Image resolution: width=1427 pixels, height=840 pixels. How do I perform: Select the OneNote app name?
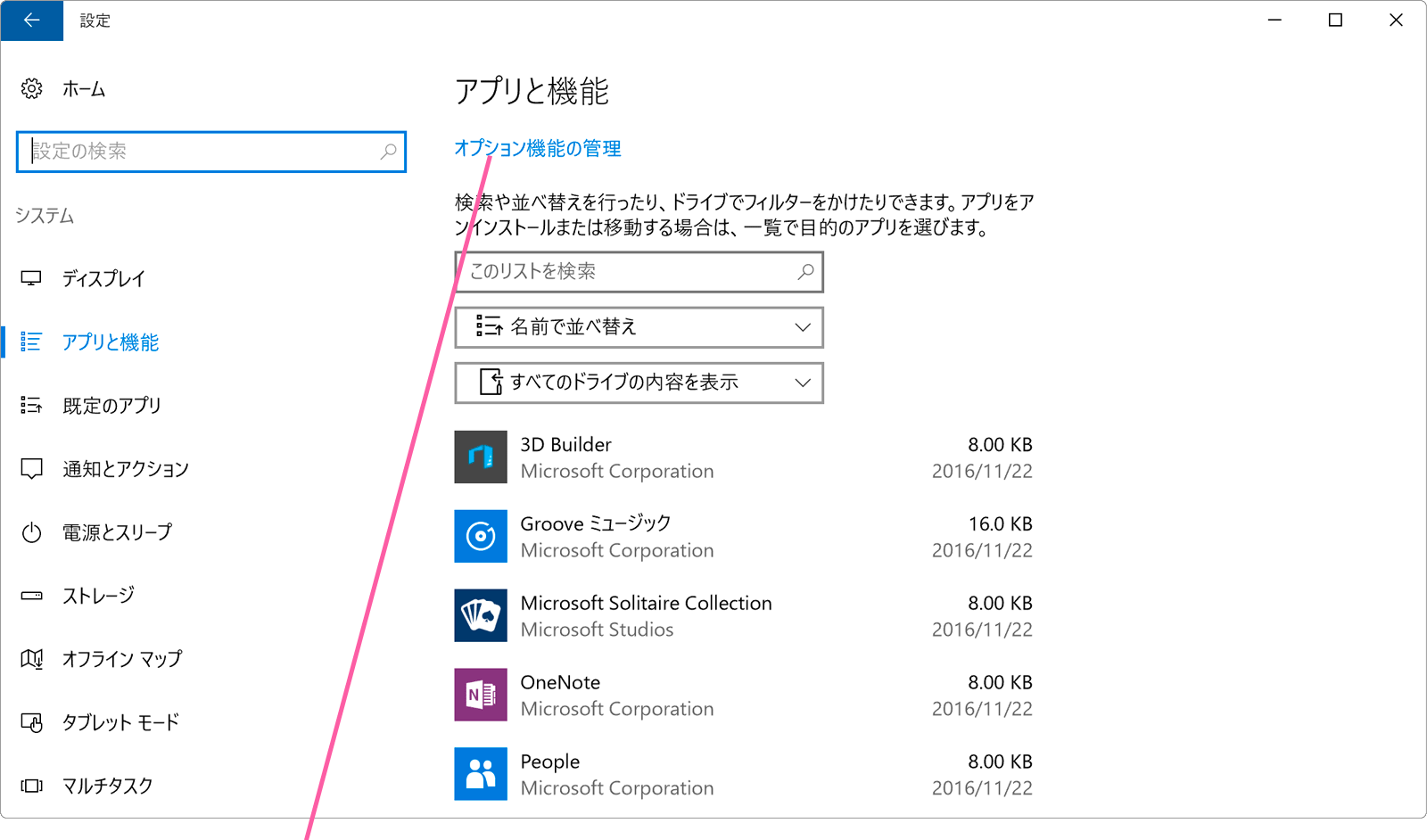point(560,682)
